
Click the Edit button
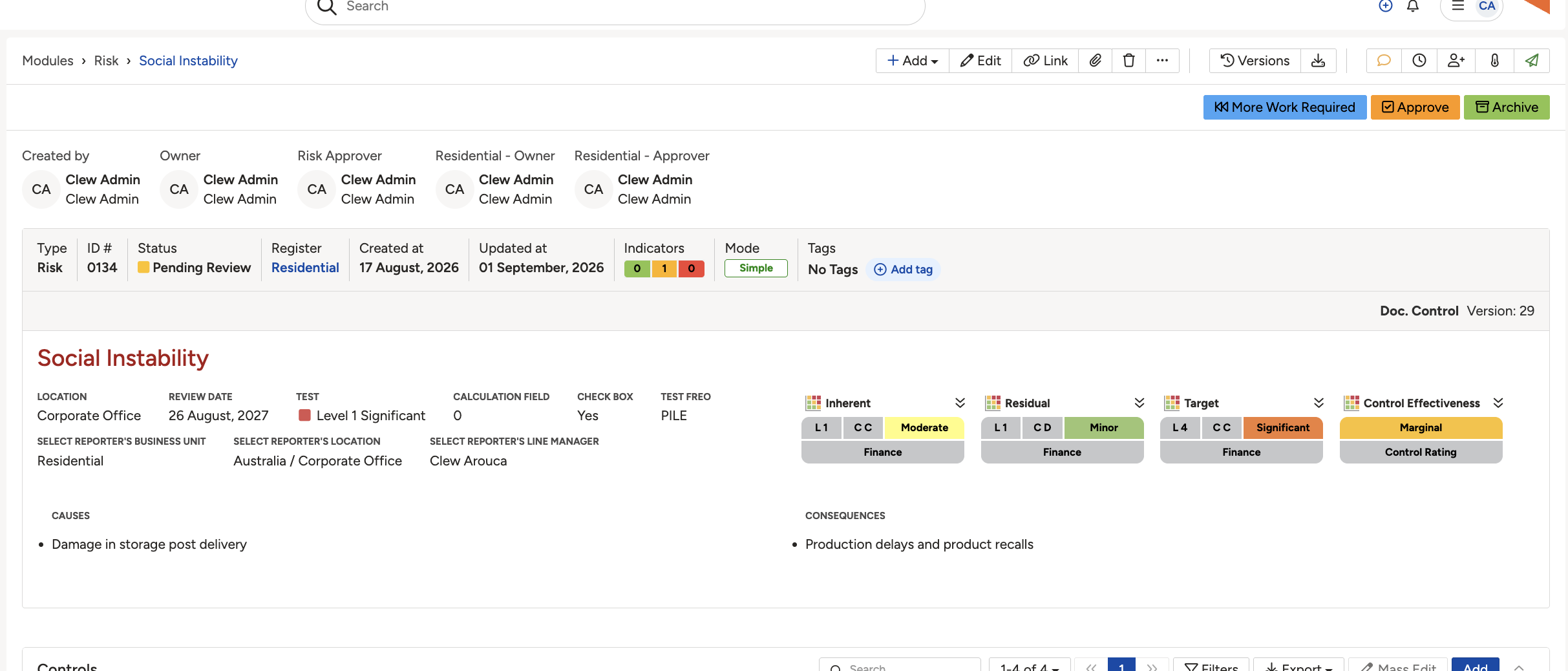(x=980, y=61)
